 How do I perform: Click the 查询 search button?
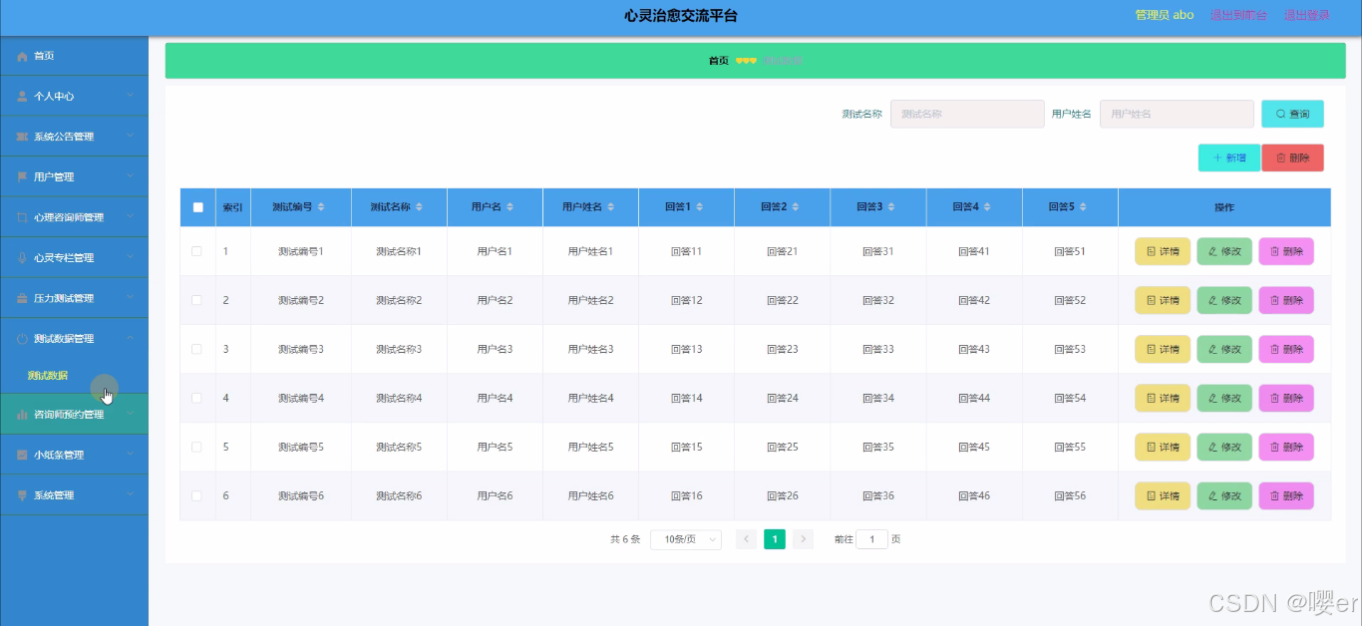click(x=1293, y=113)
